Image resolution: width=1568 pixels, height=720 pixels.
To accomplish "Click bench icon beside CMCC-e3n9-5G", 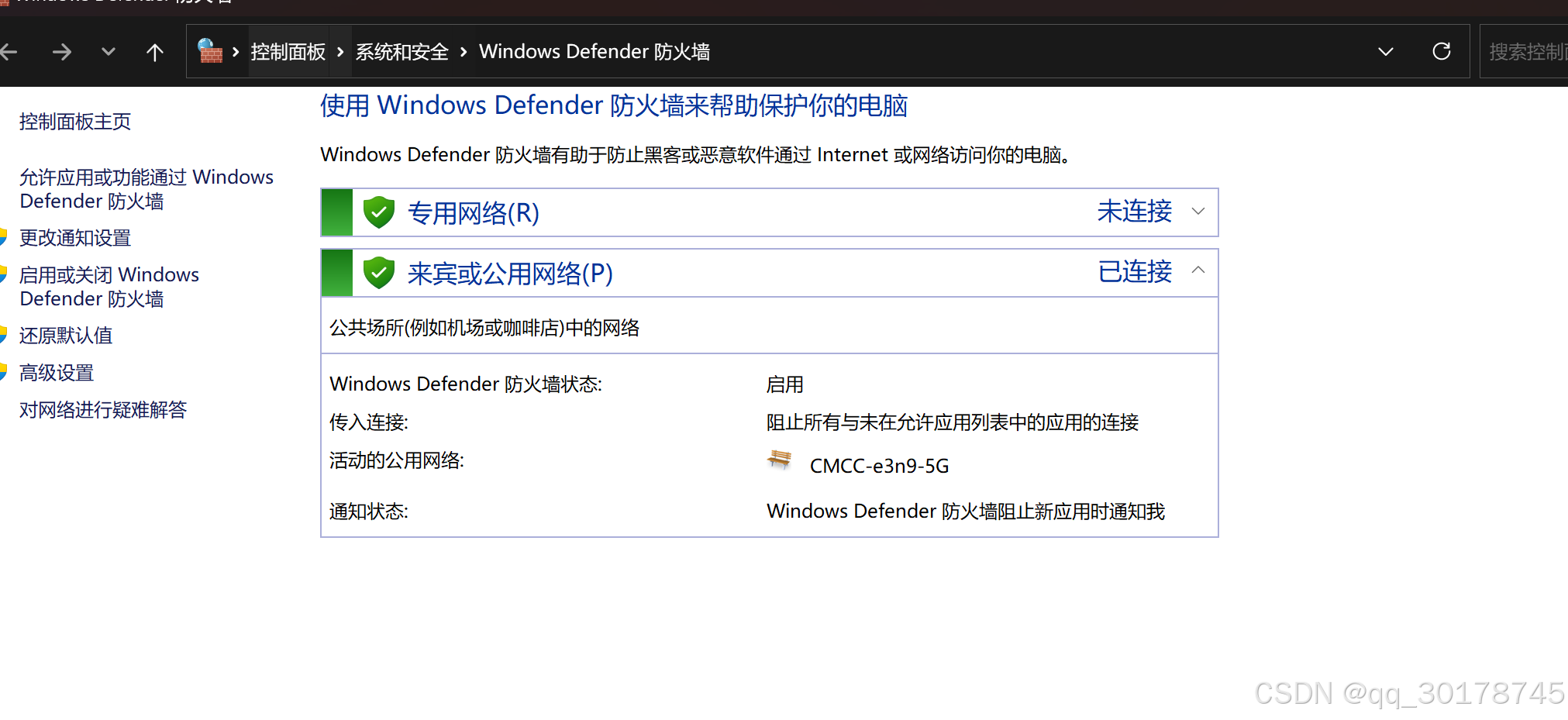I will [780, 460].
